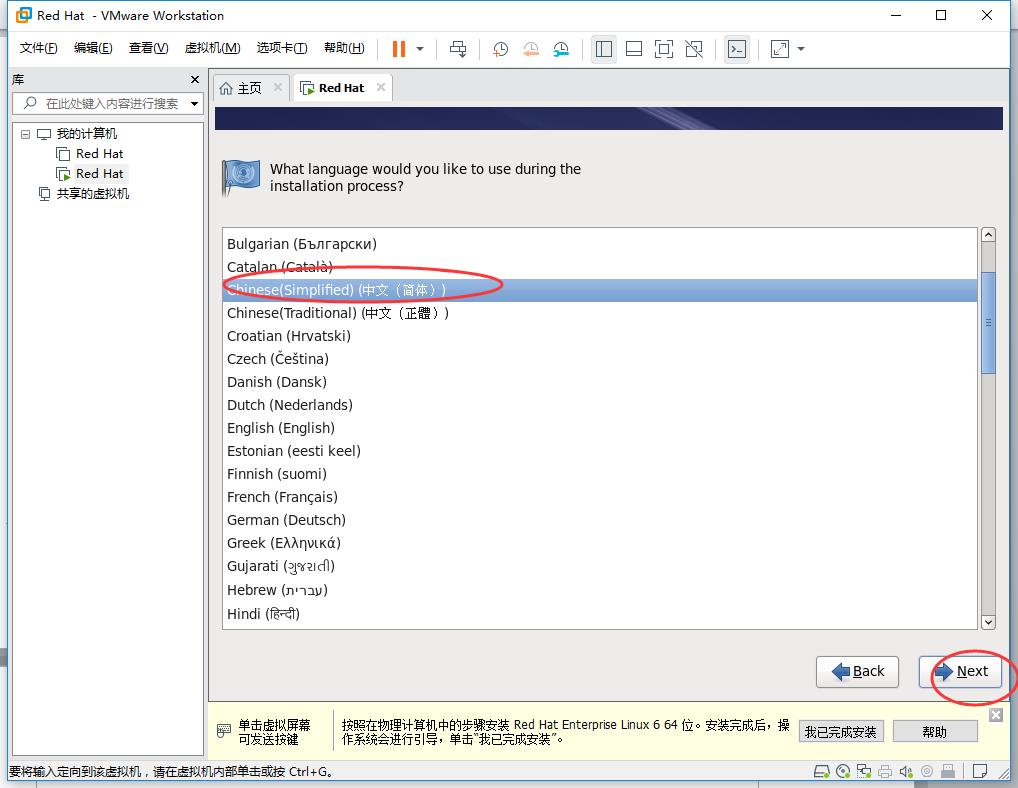
Task: Select Finnish (suomi) language
Action: [599, 474]
